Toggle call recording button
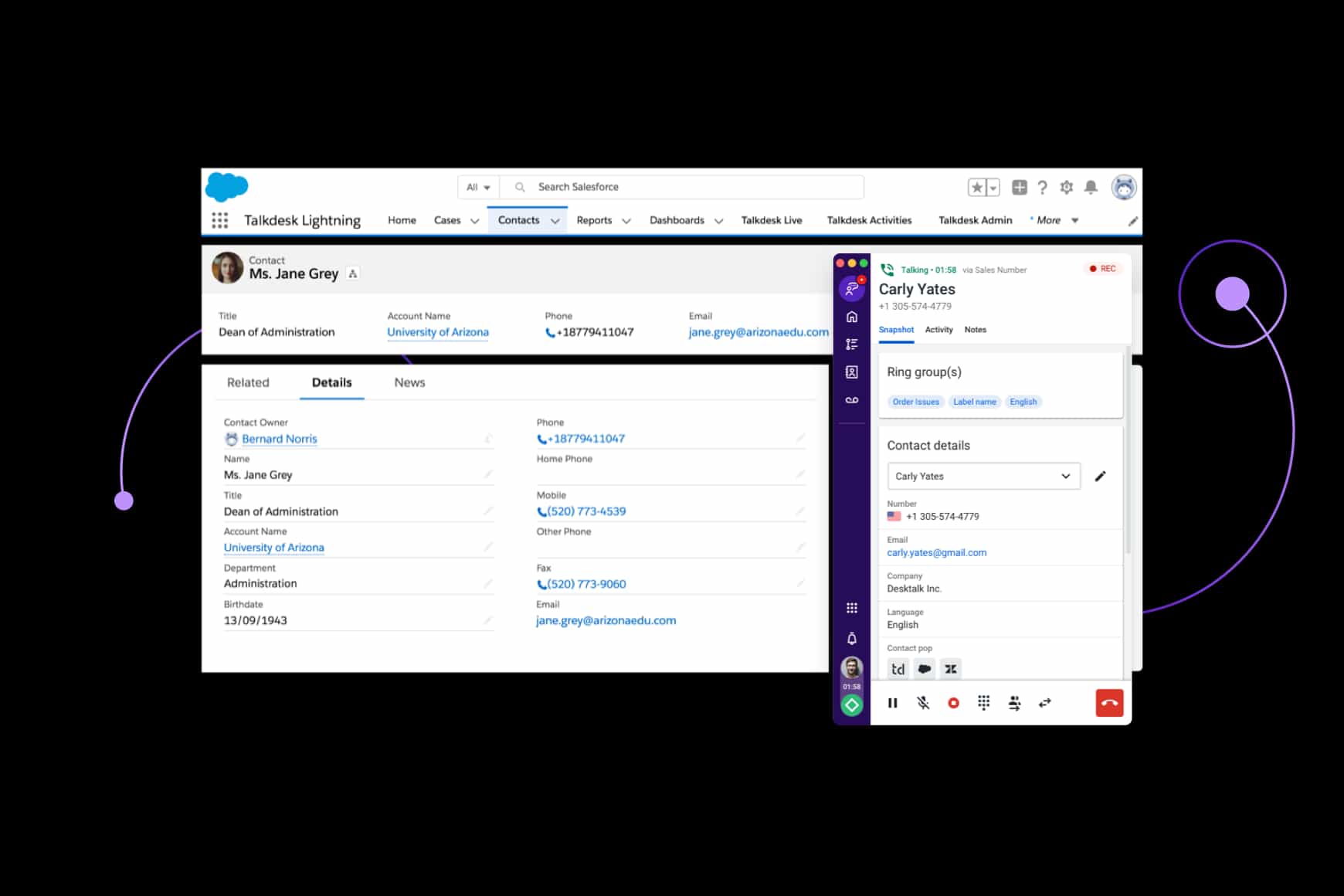This screenshot has width=1344, height=896. click(953, 703)
